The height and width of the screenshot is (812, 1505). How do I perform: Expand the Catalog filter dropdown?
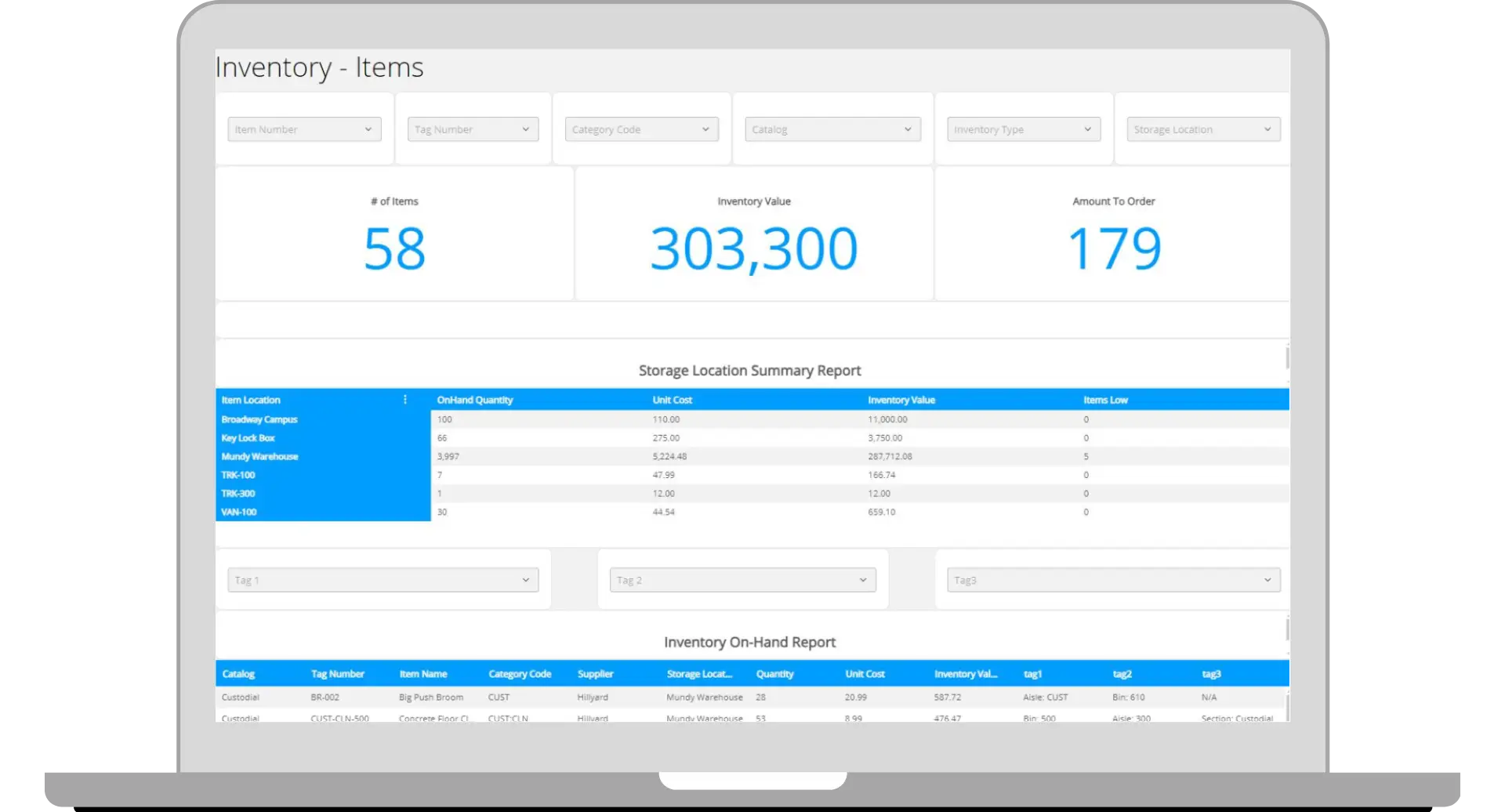tap(832, 129)
